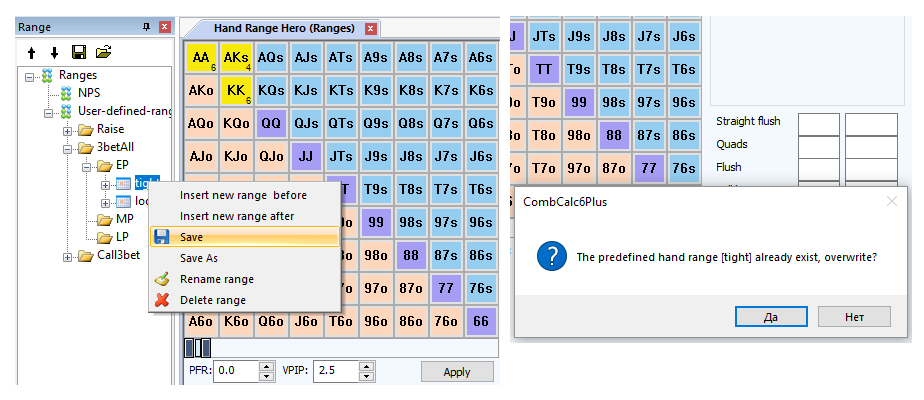This screenshot has width=924, height=400.
Task: Decline overwrite with the Нет button
Action: coord(853,316)
